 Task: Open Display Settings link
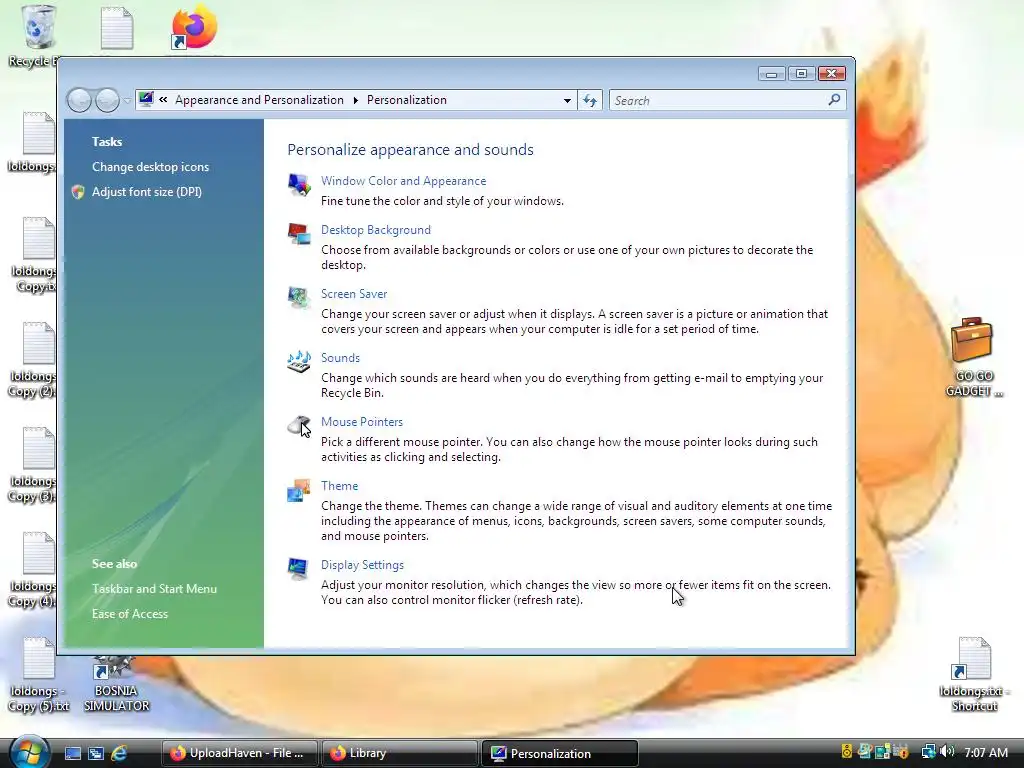click(362, 565)
